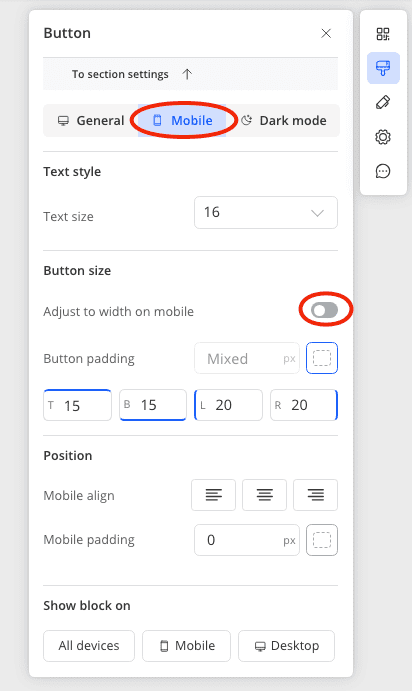Show block on Mobile only
Image resolution: width=412 pixels, height=691 pixels.
point(186,646)
